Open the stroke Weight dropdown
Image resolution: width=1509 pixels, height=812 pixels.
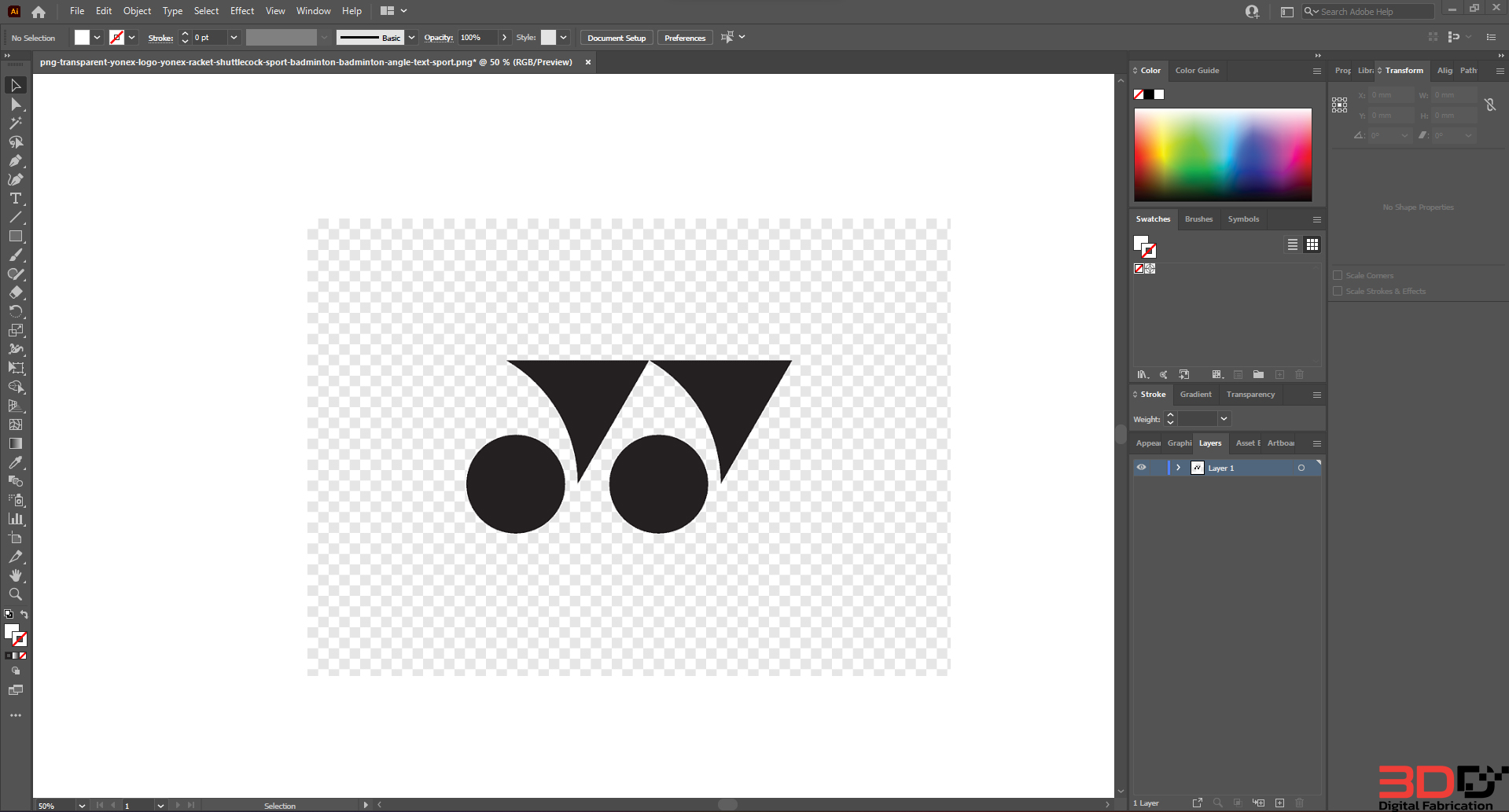point(1224,419)
